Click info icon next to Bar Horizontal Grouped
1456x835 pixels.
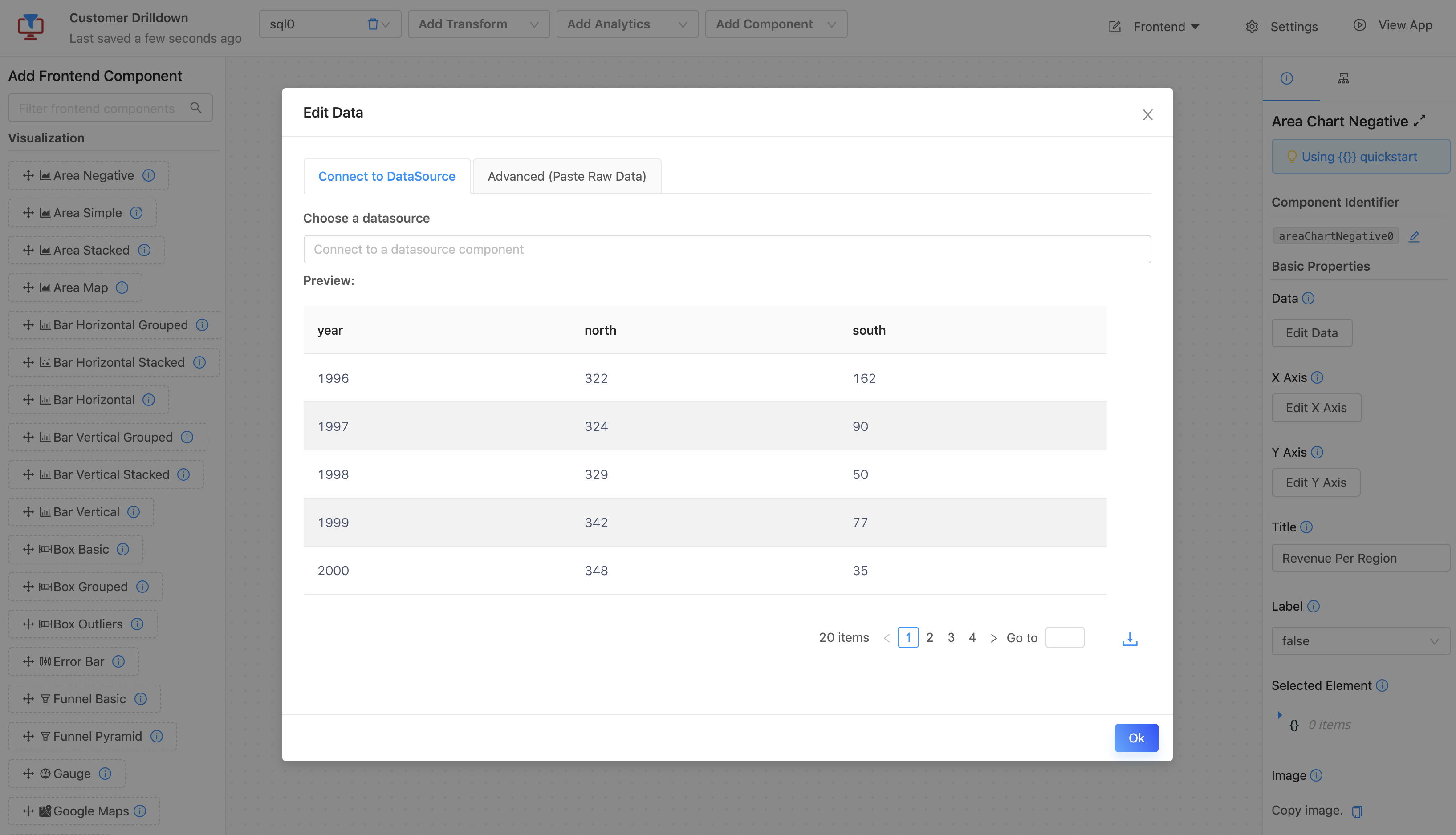coord(202,324)
